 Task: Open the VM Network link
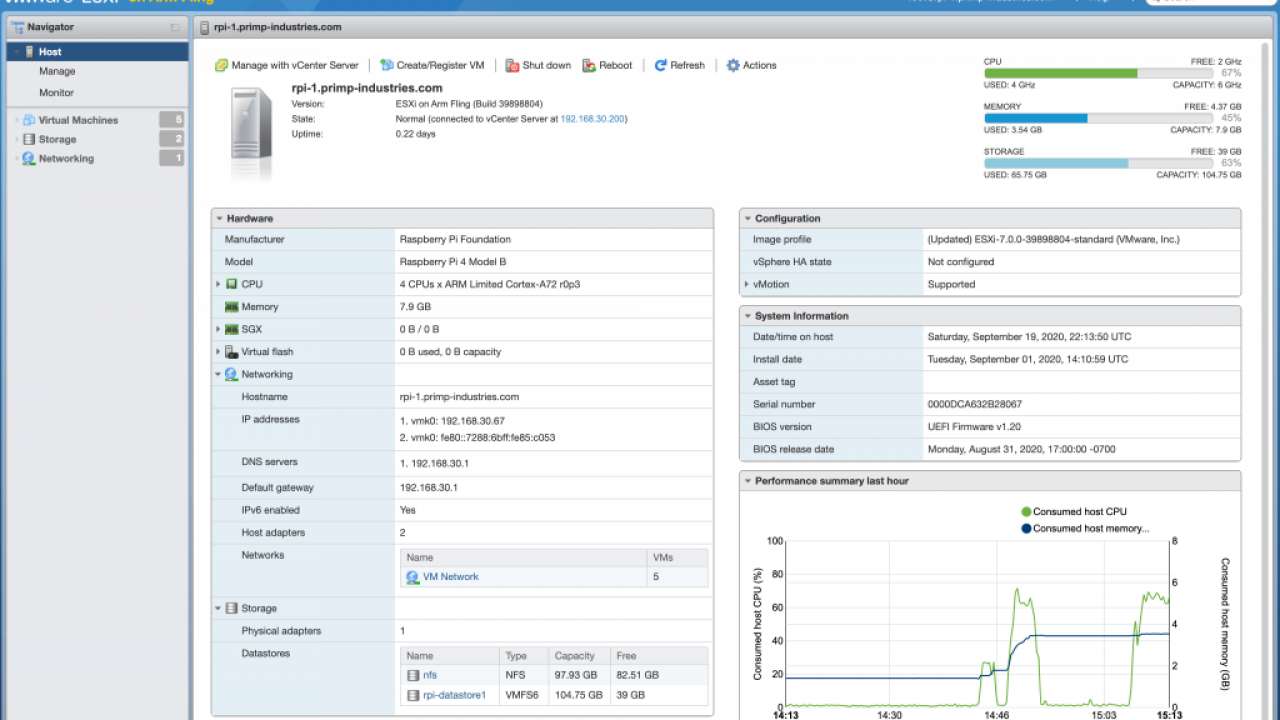[450, 577]
